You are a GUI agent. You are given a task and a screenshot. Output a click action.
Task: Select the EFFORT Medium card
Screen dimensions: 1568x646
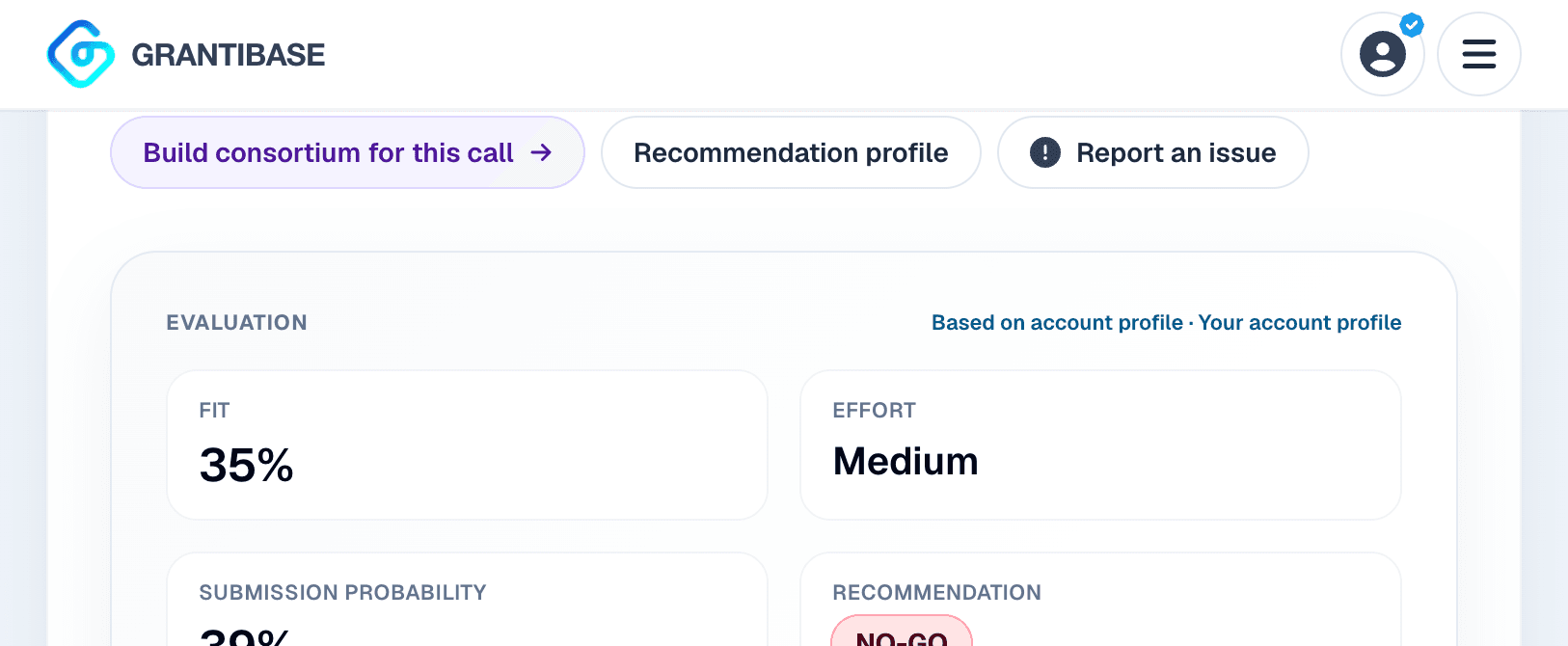(x=1100, y=445)
